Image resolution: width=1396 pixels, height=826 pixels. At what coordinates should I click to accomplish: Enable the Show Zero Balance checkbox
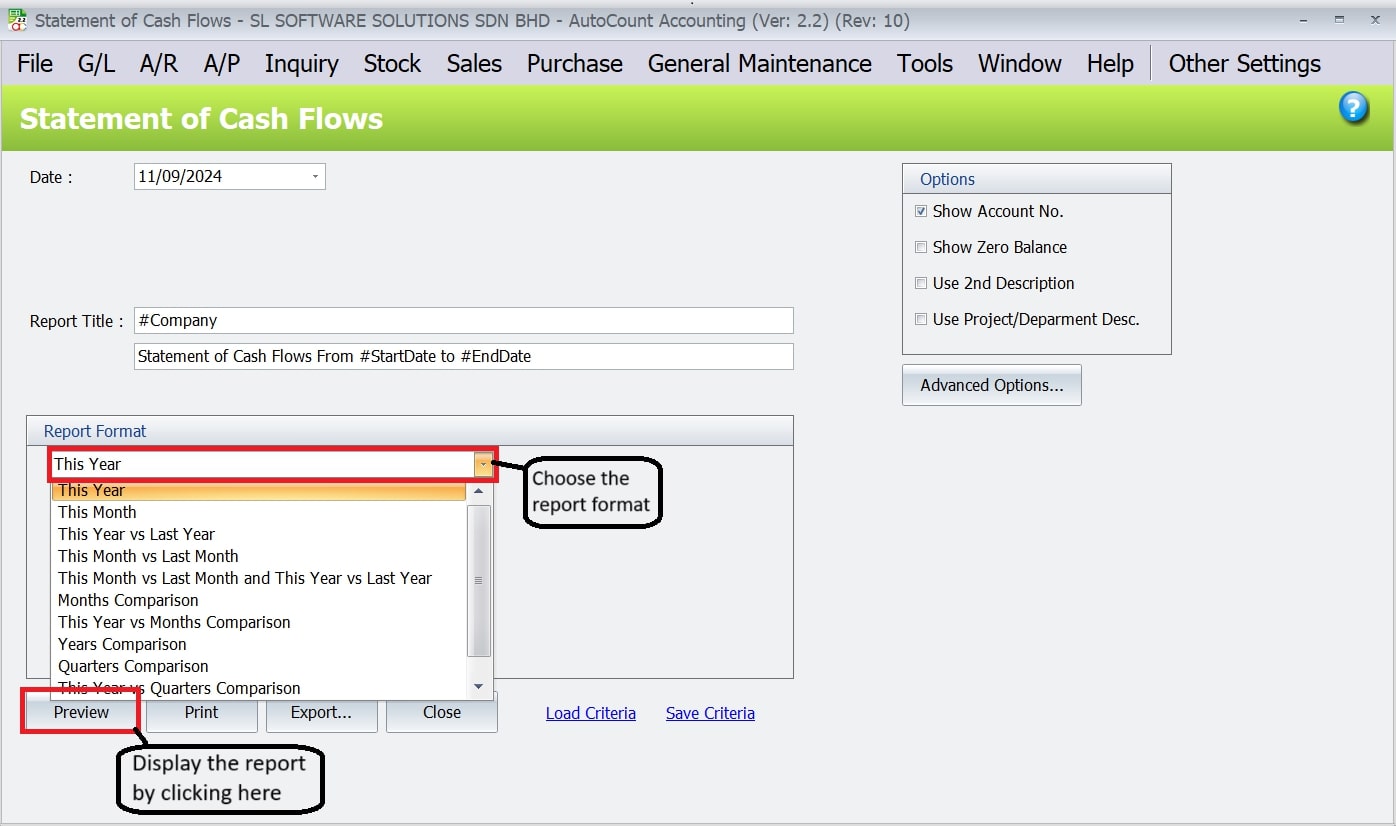[x=921, y=247]
